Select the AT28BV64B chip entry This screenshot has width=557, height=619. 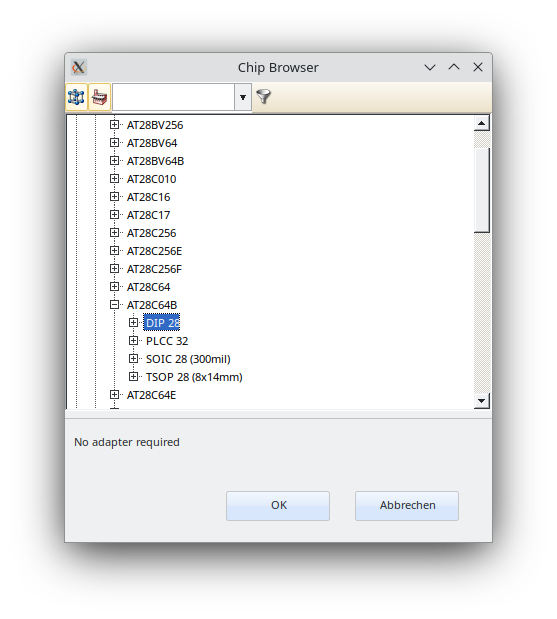point(155,161)
